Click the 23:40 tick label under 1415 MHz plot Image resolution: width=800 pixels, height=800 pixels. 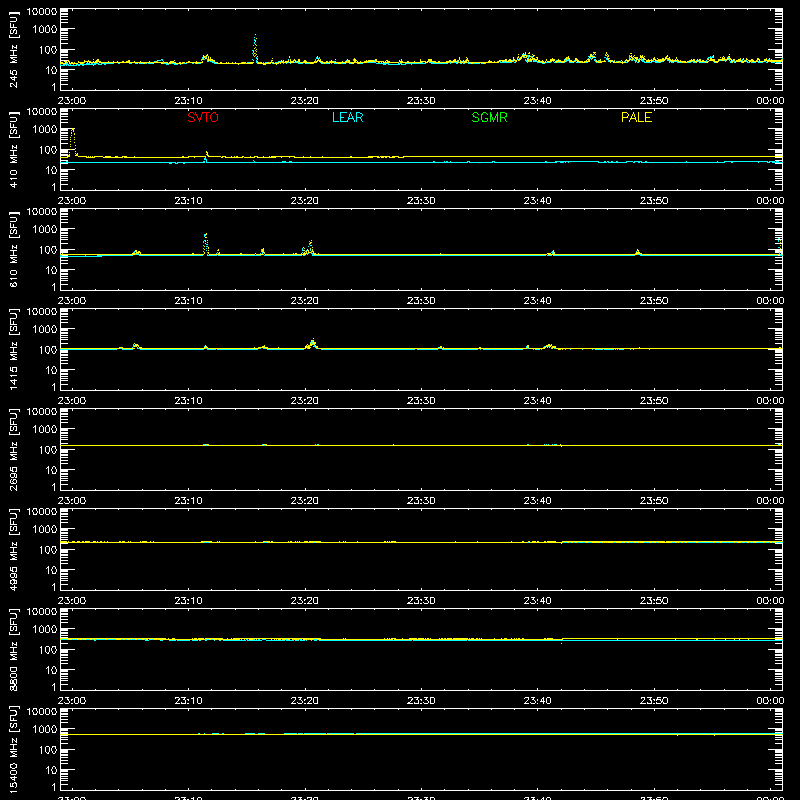point(537,401)
